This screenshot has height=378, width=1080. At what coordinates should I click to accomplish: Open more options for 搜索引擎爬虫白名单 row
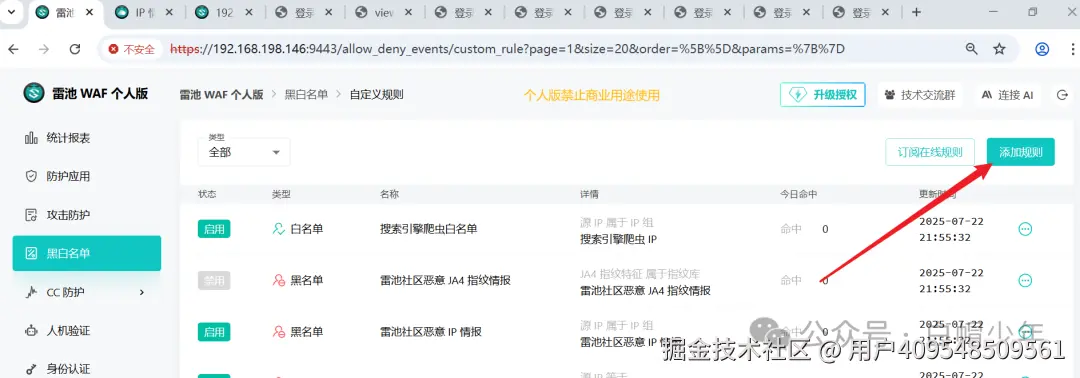(1025, 229)
